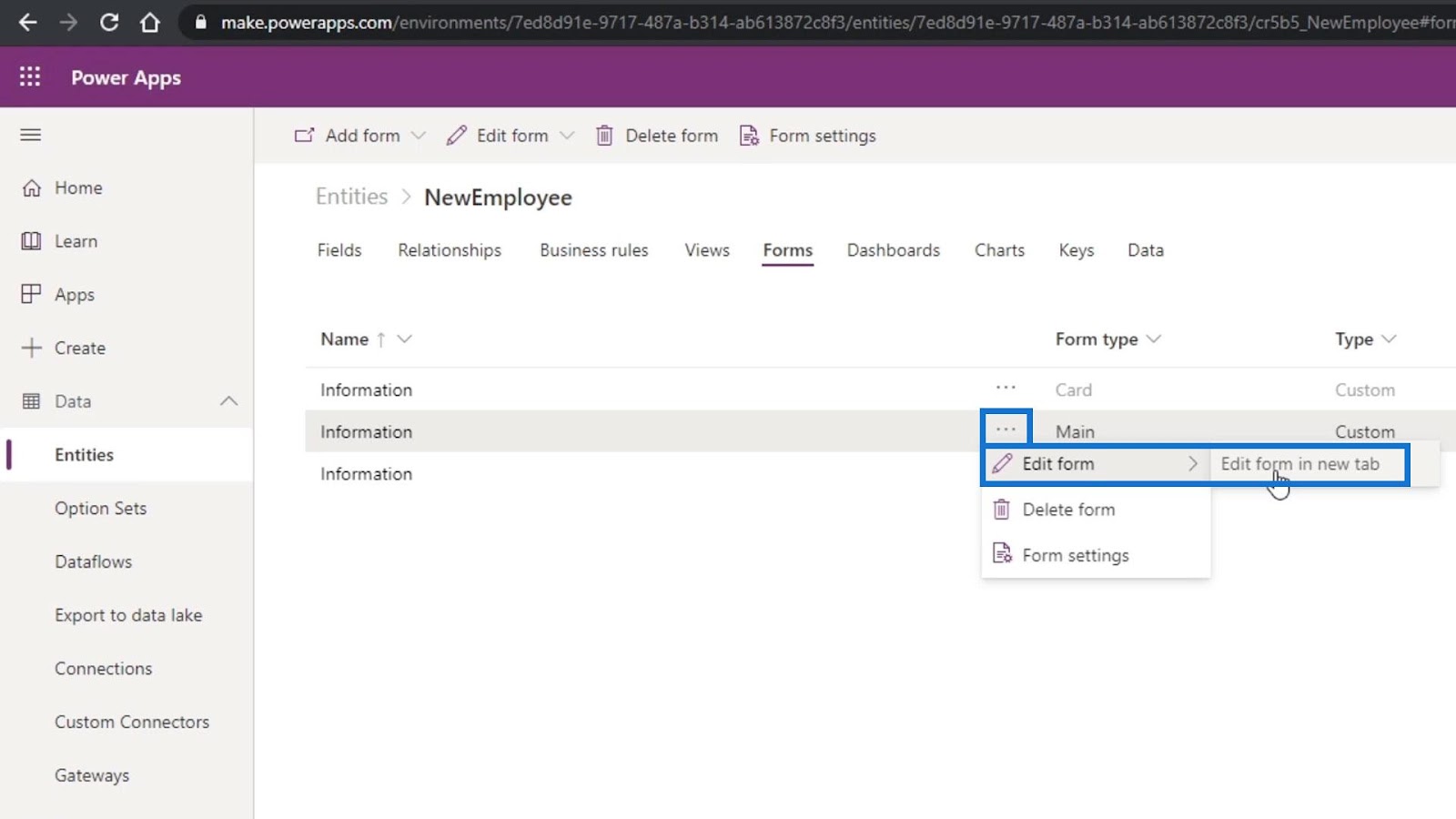The height and width of the screenshot is (819, 1456).
Task: Click the Data table icon in sidebar
Action: 32,401
